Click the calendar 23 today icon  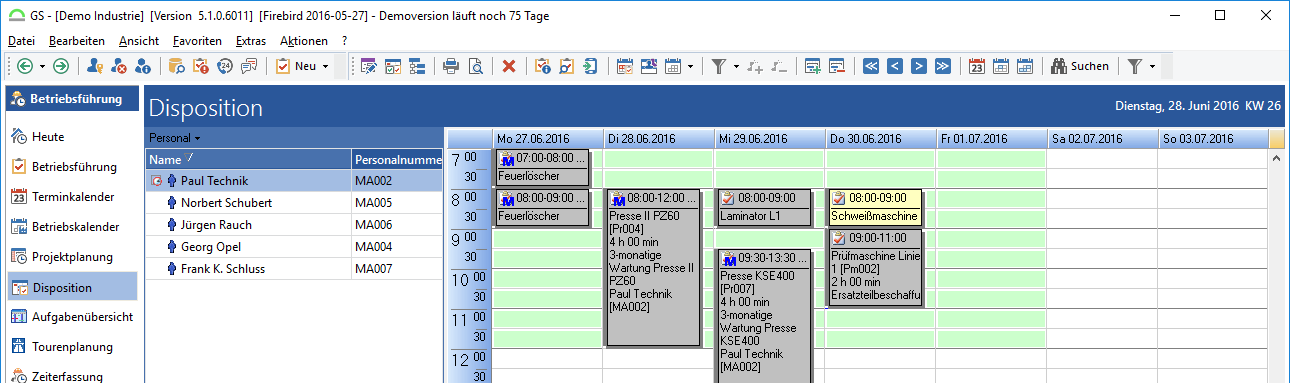pos(977,66)
